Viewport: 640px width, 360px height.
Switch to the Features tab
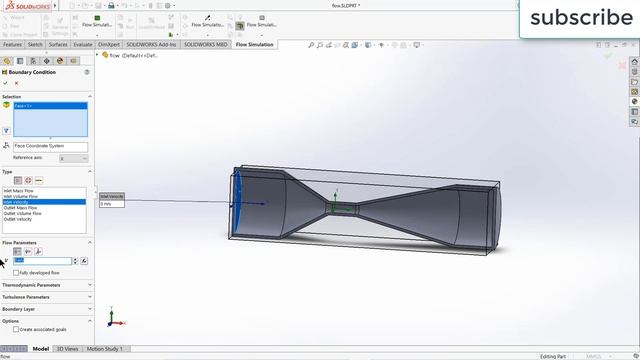[x=12, y=44]
